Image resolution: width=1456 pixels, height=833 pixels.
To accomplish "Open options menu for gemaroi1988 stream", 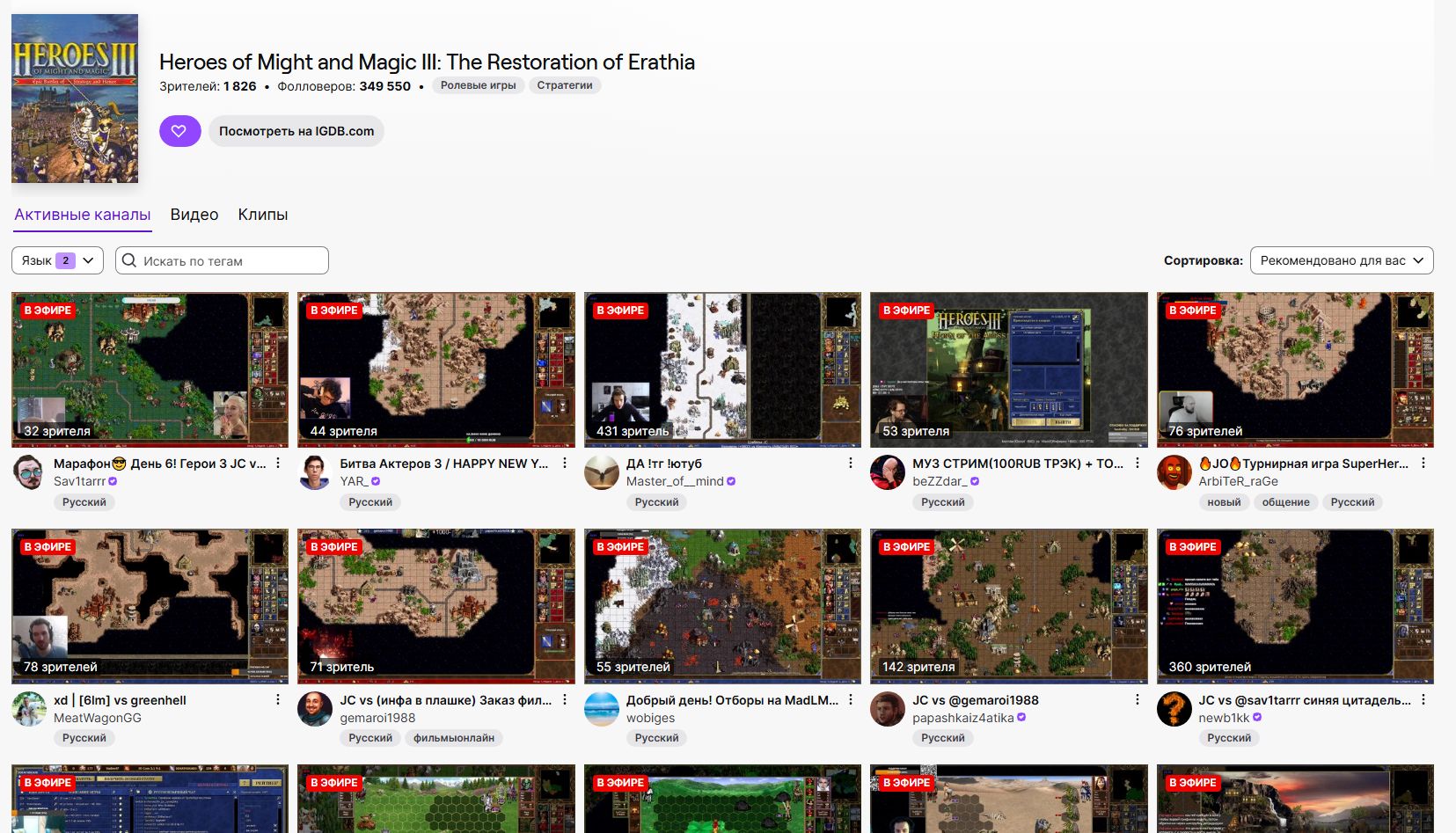I will (565, 699).
